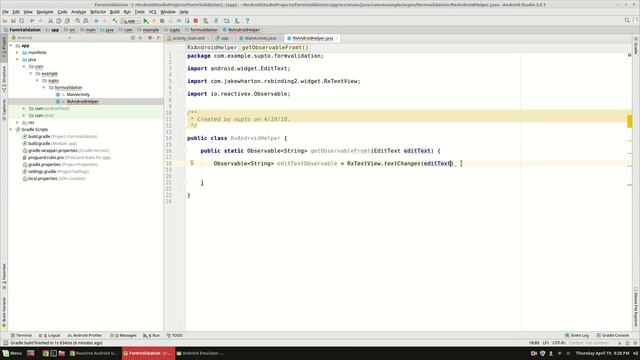The image size is (640, 360).
Task: Open the TODO tool window
Action: click(x=175, y=335)
